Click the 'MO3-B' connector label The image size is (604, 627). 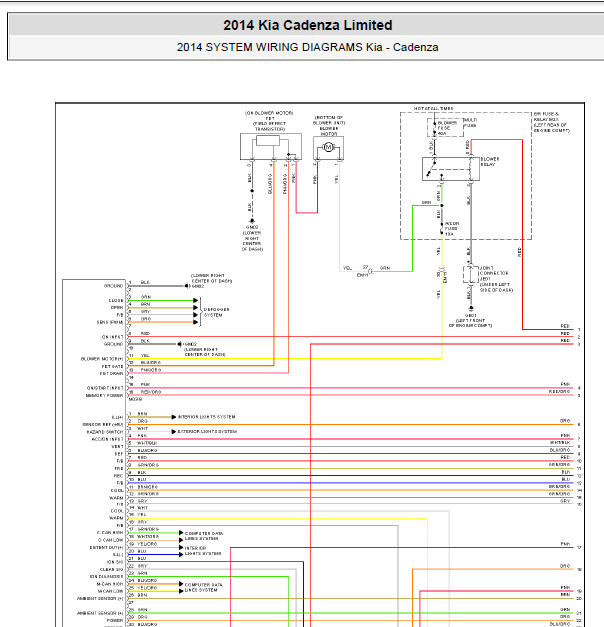tap(135, 399)
